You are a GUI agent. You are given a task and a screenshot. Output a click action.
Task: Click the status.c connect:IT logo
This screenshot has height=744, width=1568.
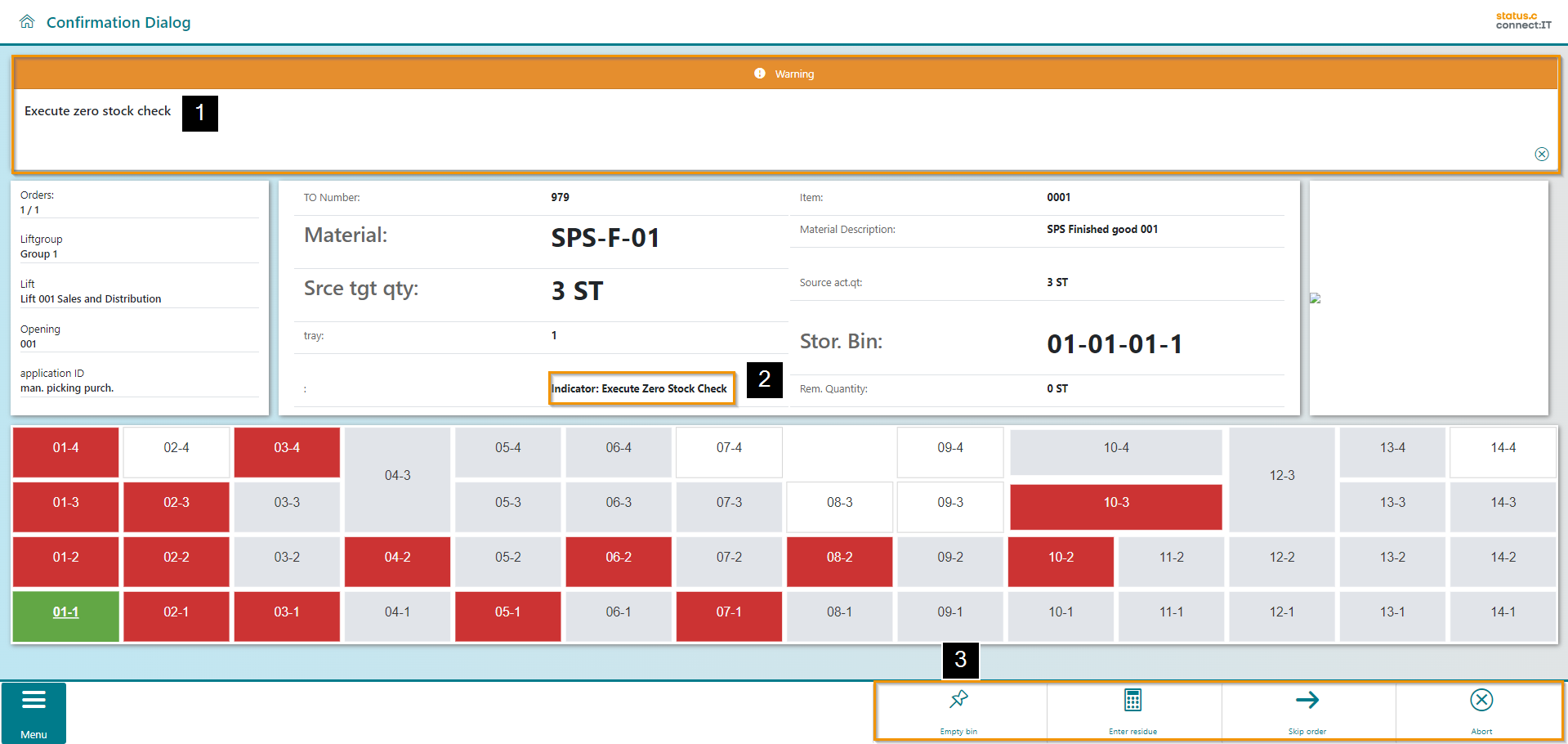point(1523,20)
